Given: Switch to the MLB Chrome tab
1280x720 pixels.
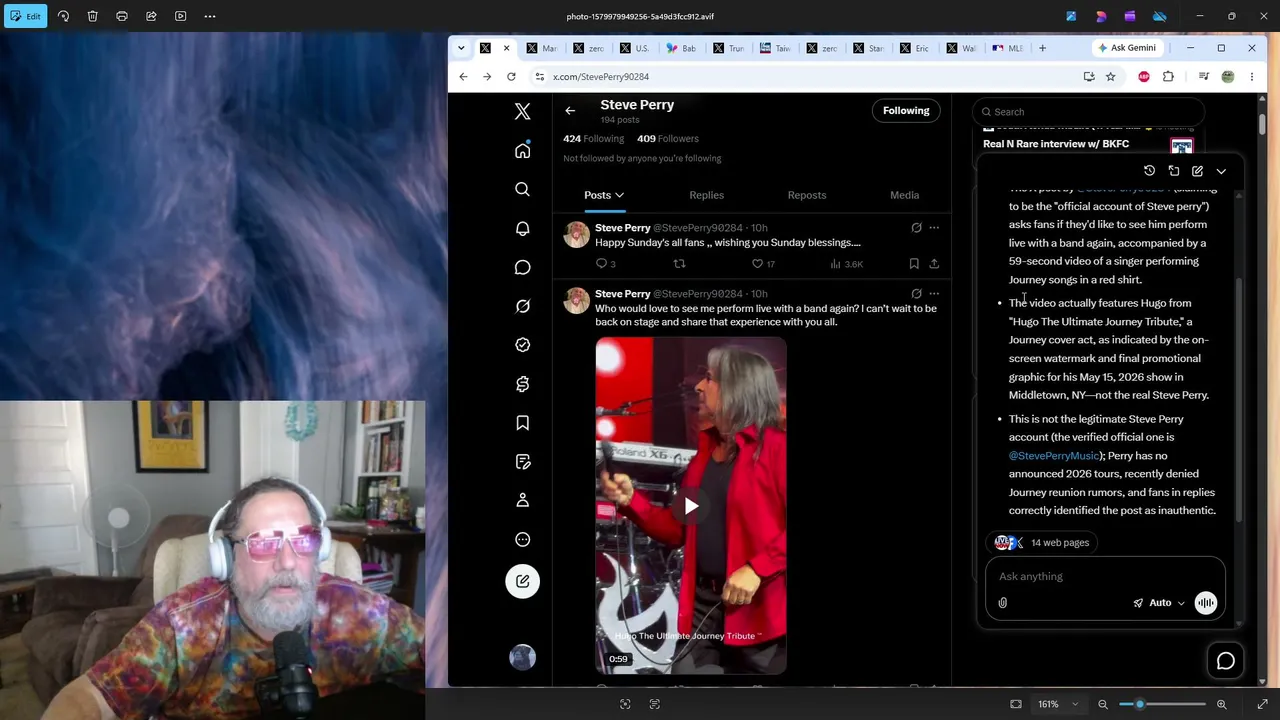Looking at the screenshot, I should pos(1008,48).
